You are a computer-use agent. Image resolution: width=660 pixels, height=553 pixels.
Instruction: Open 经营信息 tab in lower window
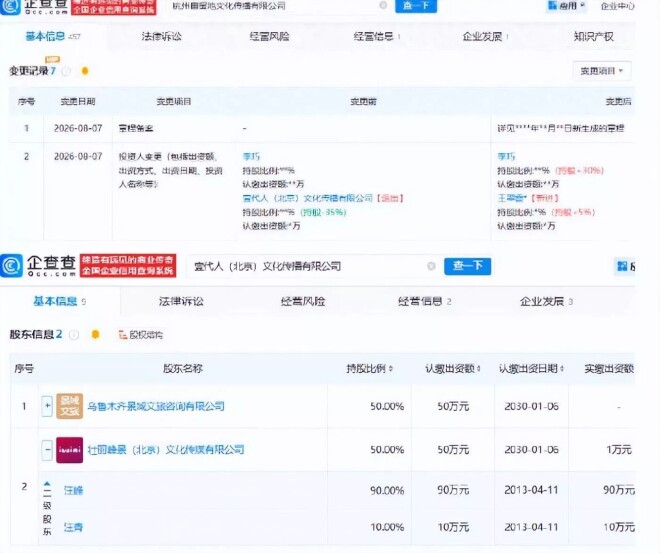point(425,301)
